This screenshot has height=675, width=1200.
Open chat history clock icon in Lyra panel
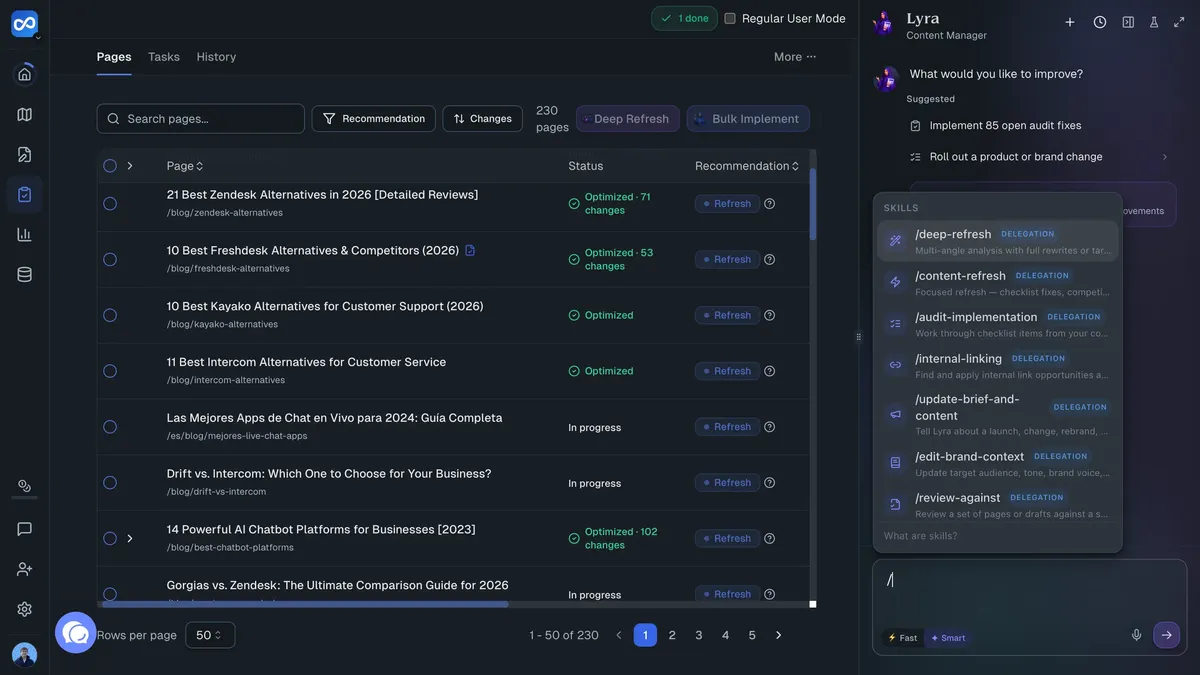coord(1100,22)
